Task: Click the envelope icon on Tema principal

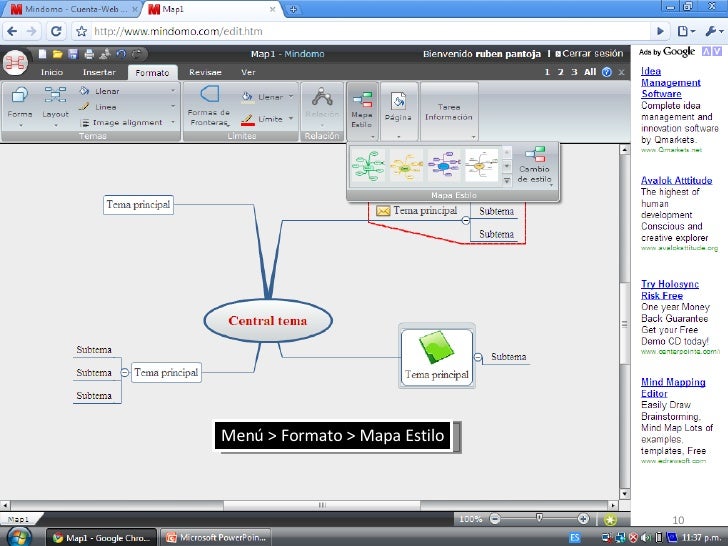Action: click(383, 211)
